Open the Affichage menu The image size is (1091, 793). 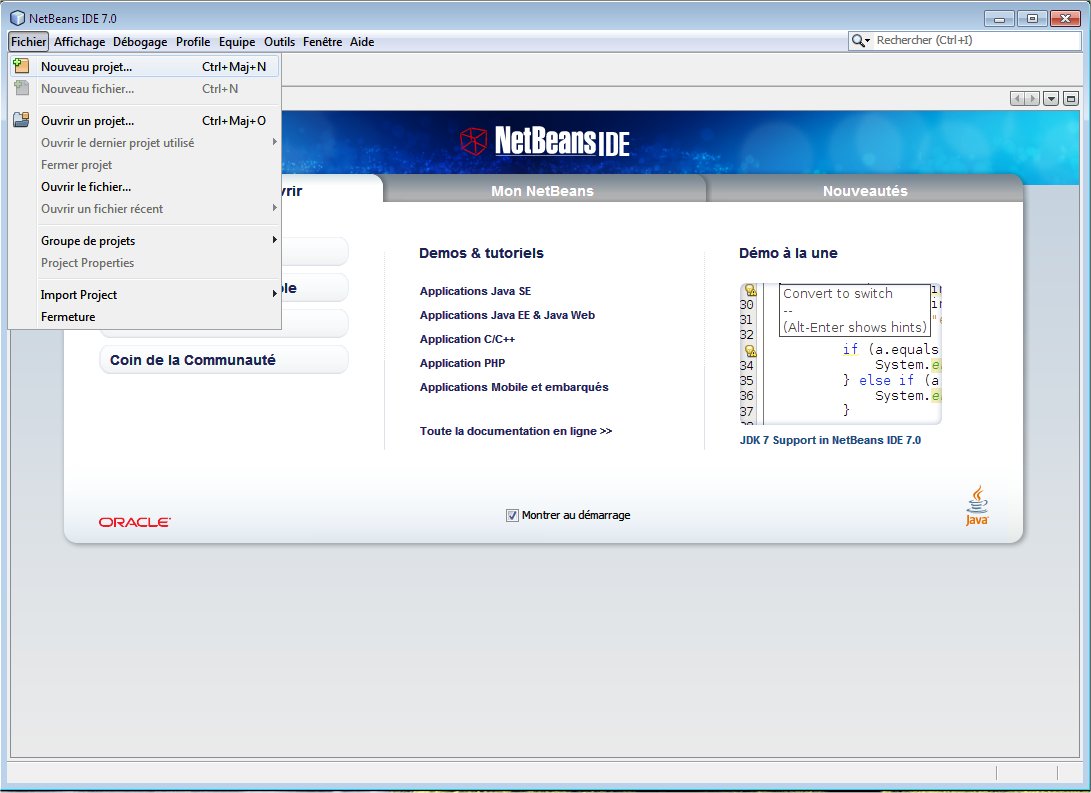click(x=79, y=42)
